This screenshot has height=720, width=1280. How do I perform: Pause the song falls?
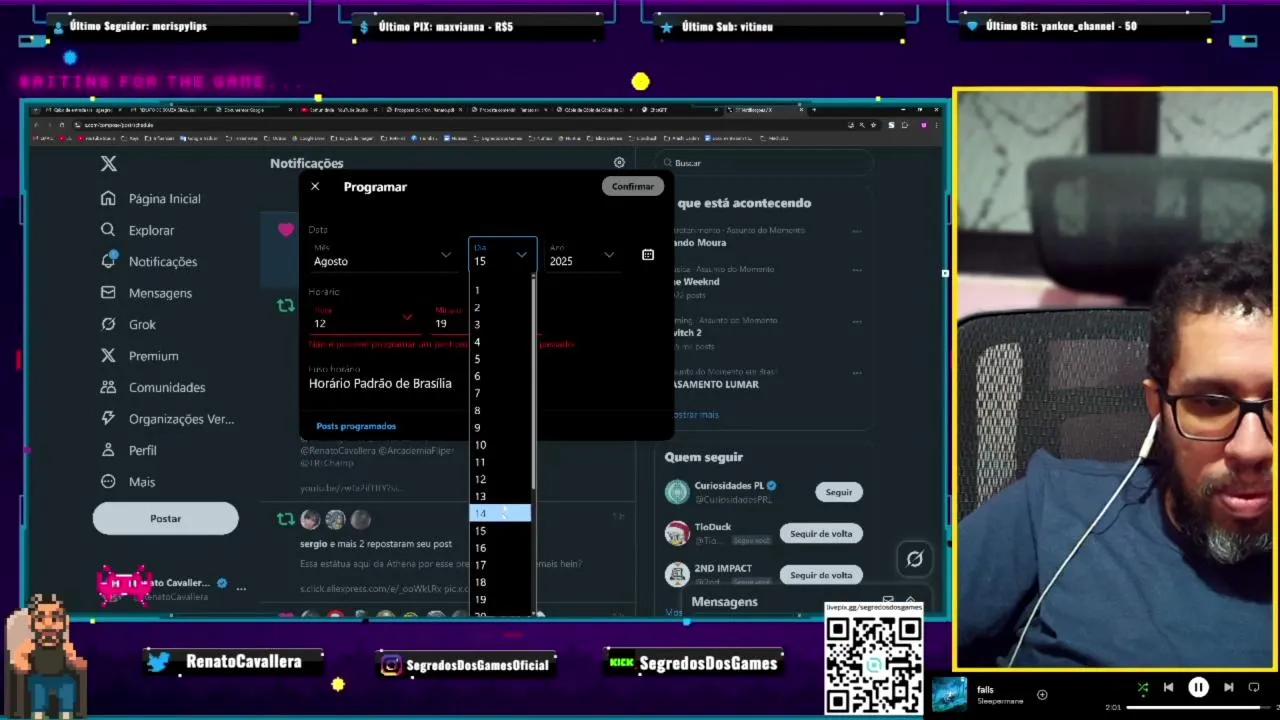[x=1198, y=688]
